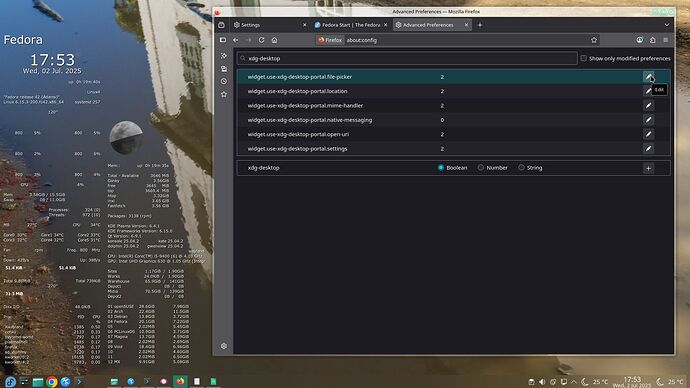Select the Boolean type radio button
Image resolution: width=690 pixels, height=388 pixels.
[440, 168]
